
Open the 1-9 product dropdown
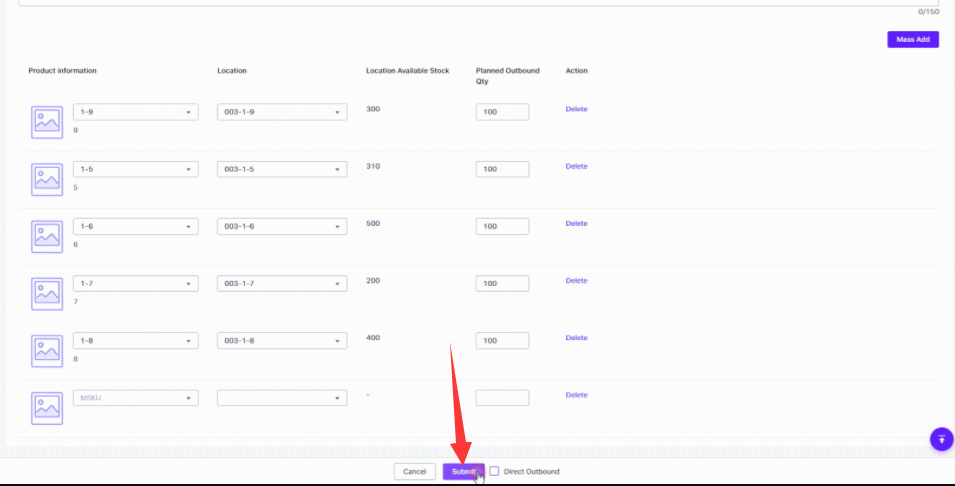click(136, 112)
